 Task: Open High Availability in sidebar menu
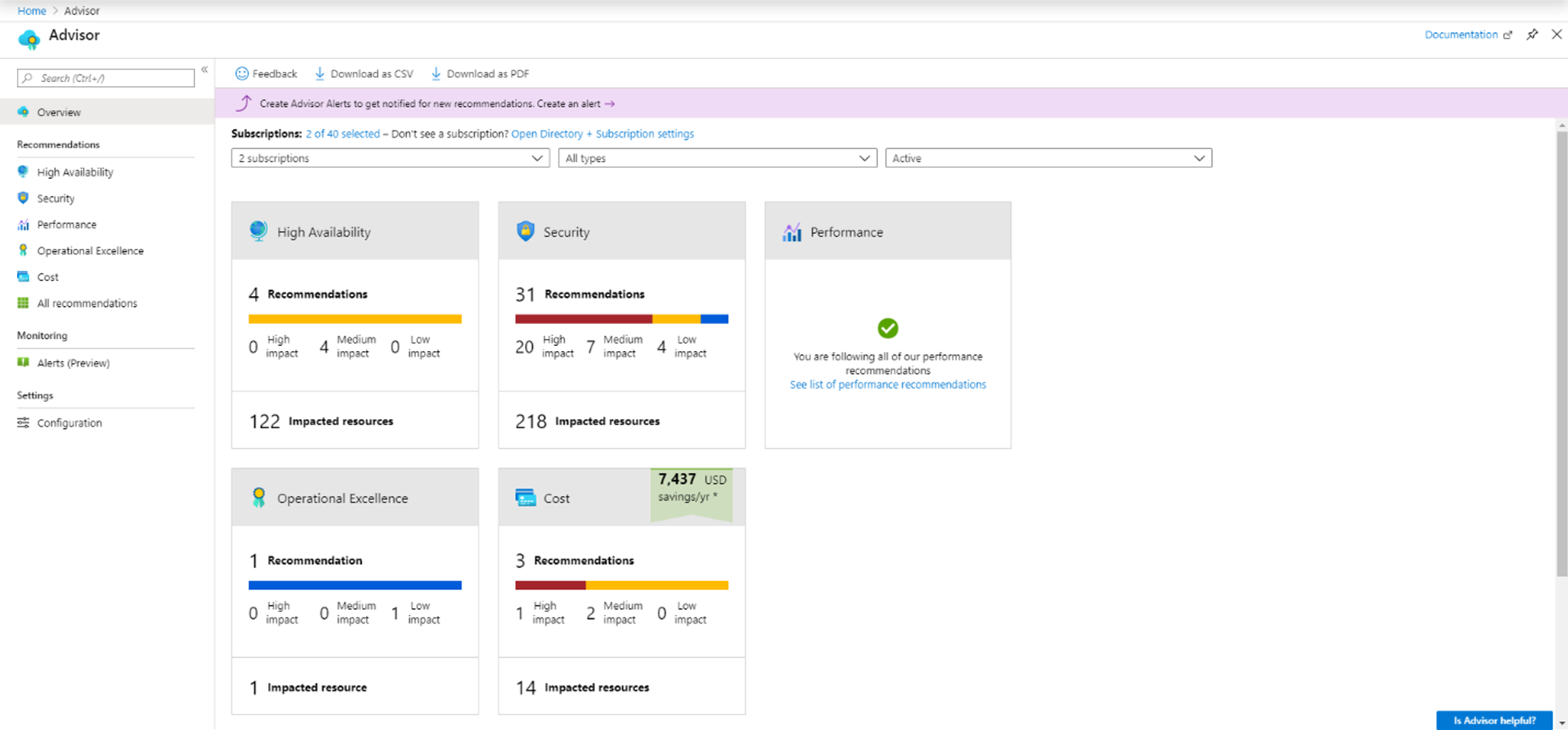tap(75, 172)
